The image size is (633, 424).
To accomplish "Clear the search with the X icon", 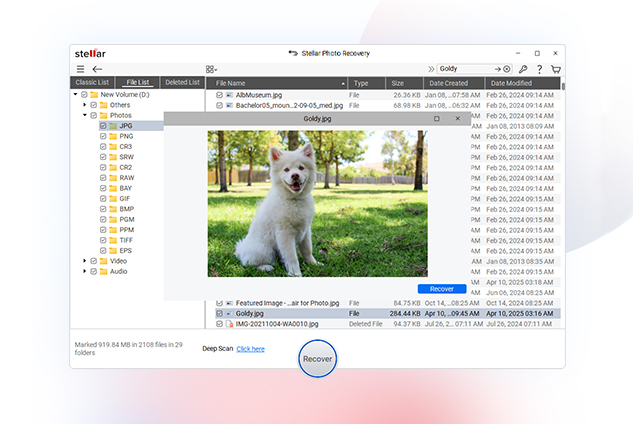I will 507,69.
